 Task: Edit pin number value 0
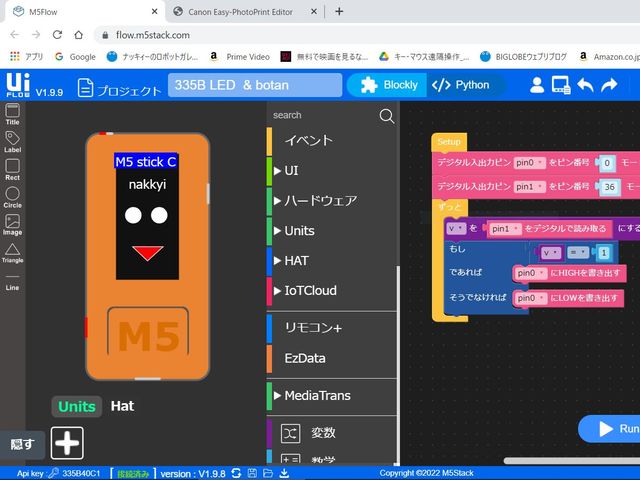coord(607,163)
